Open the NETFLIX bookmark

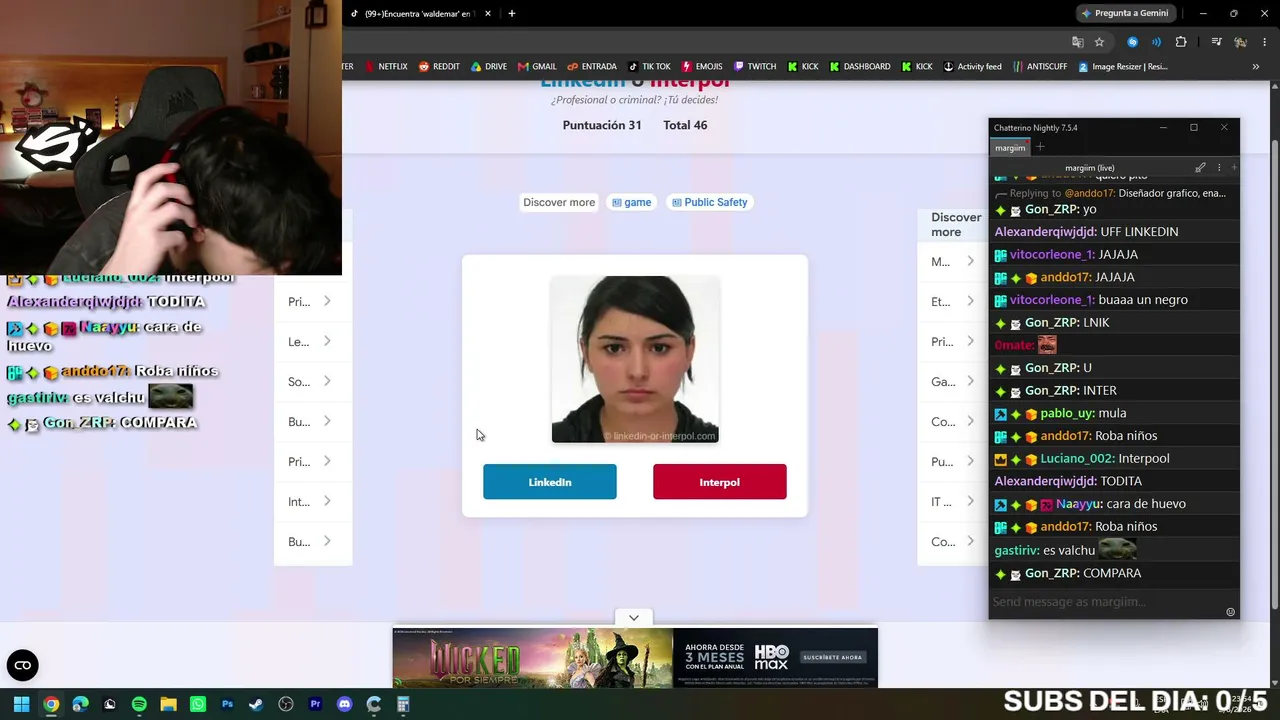click(386, 67)
